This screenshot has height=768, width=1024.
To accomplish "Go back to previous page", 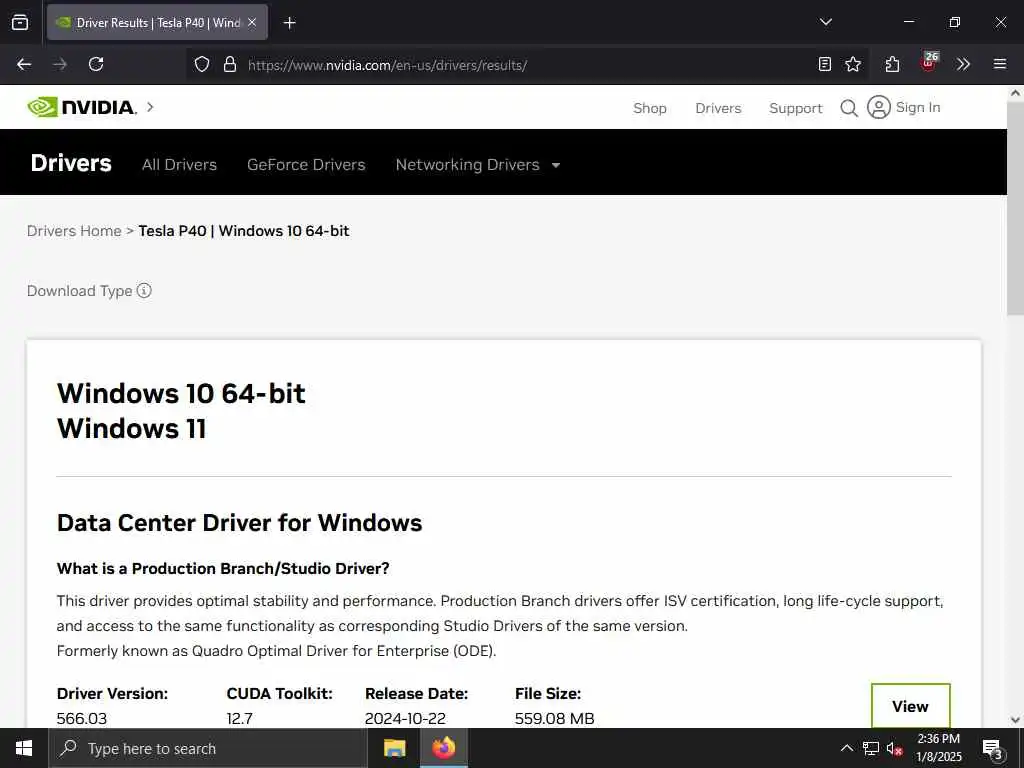I will pos(24,64).
